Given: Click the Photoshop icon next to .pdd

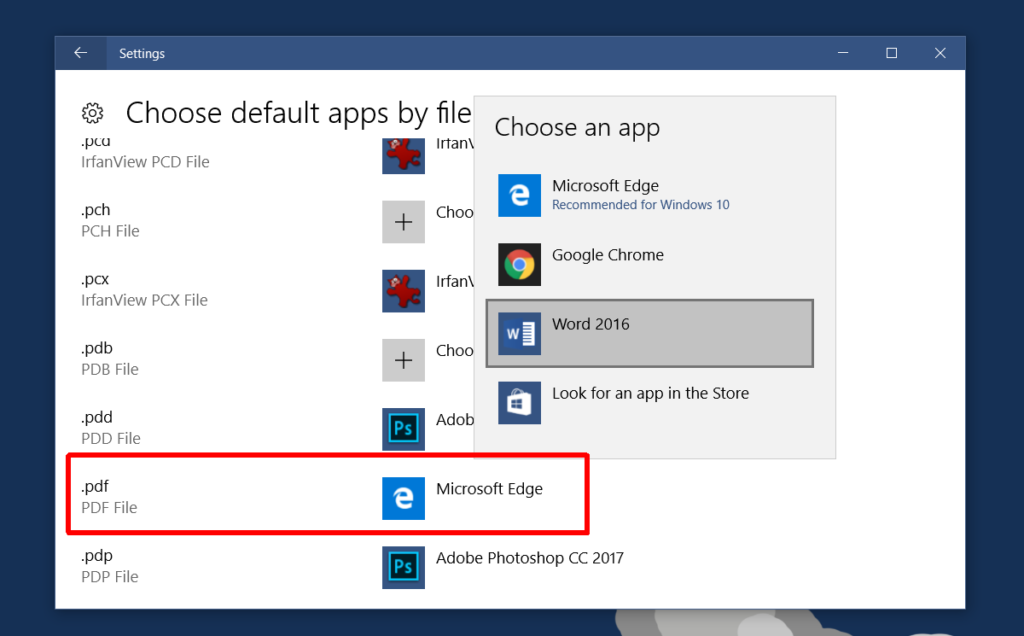Looking at the screenshot, I should click(x=403, y=428).
